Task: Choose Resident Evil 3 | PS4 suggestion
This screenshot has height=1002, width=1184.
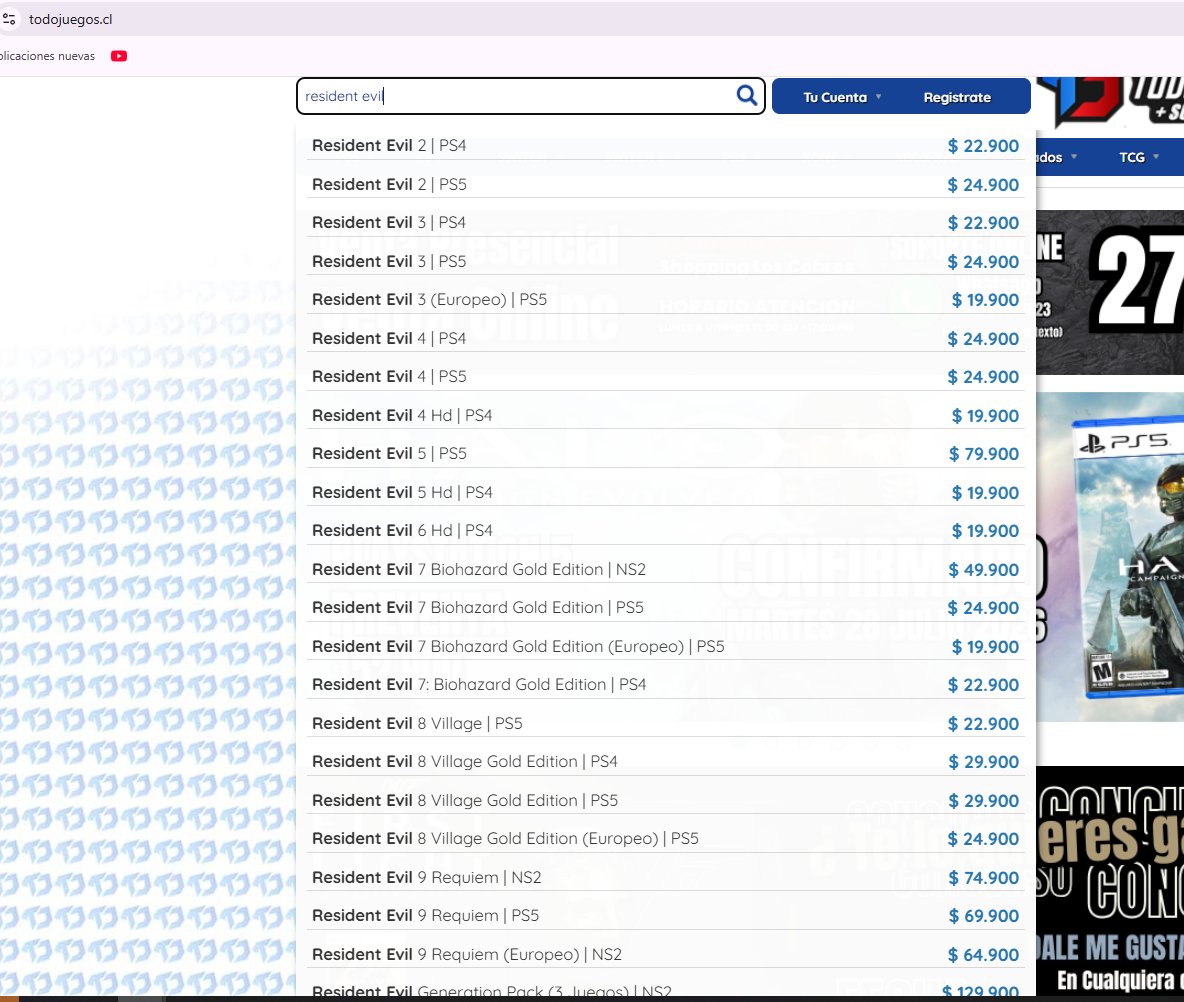Action: pos(665,223)
